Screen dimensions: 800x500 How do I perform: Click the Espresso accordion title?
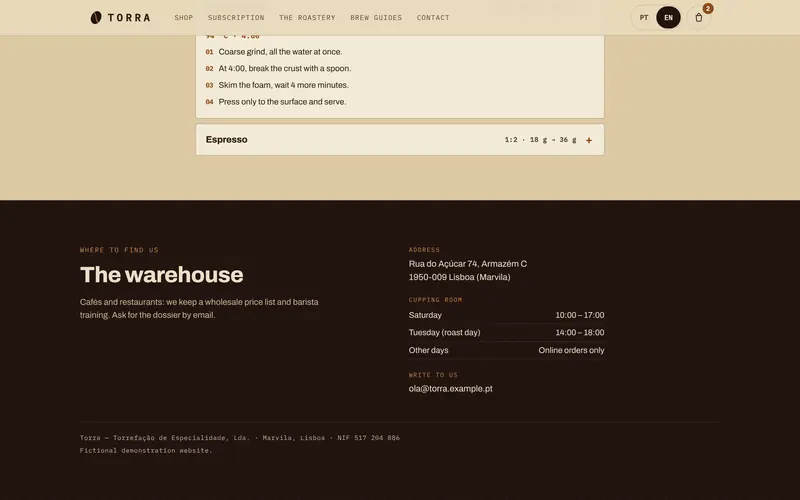[x=227, y=139]
